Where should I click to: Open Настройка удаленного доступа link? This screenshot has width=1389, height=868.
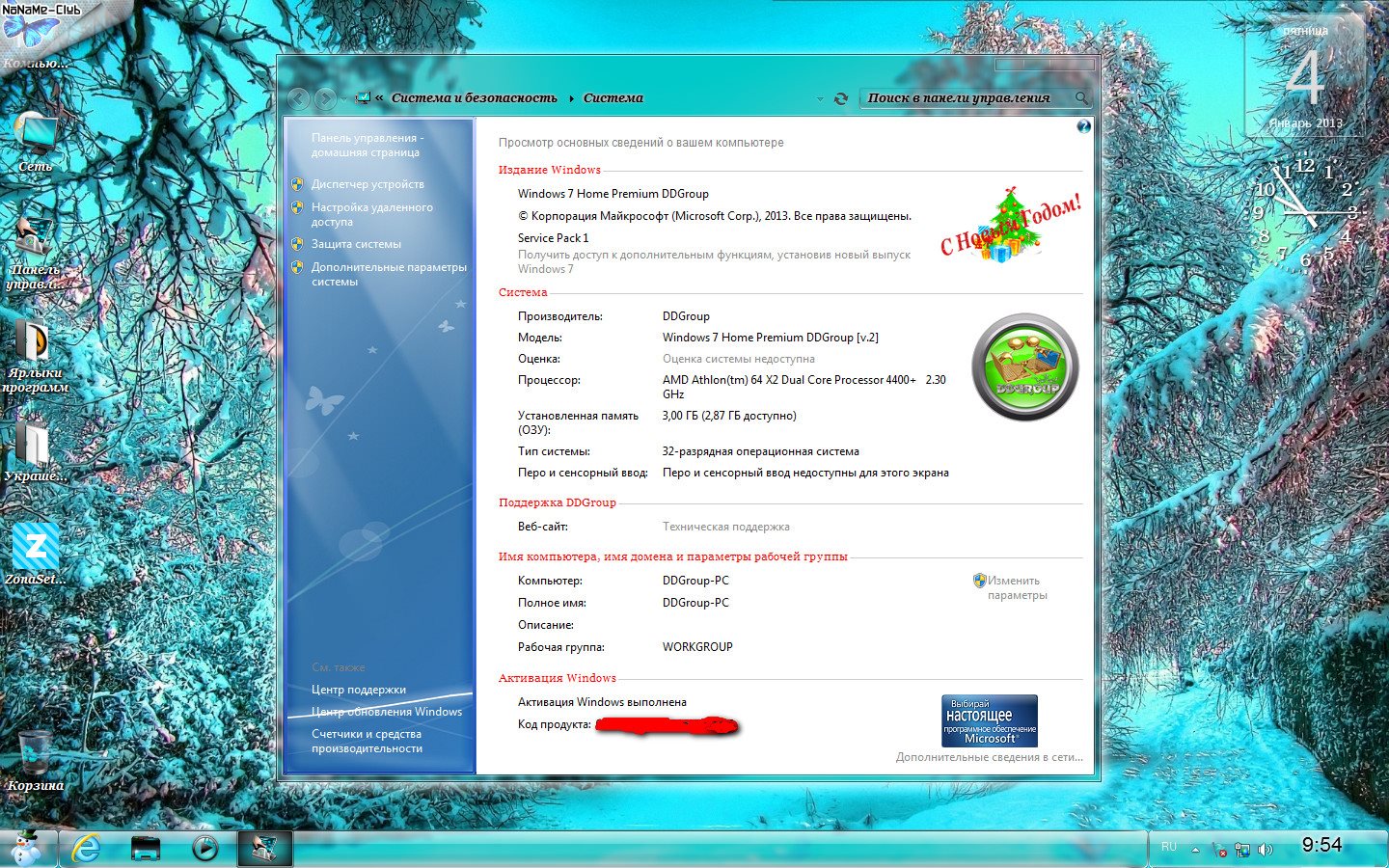click(371, 214)
